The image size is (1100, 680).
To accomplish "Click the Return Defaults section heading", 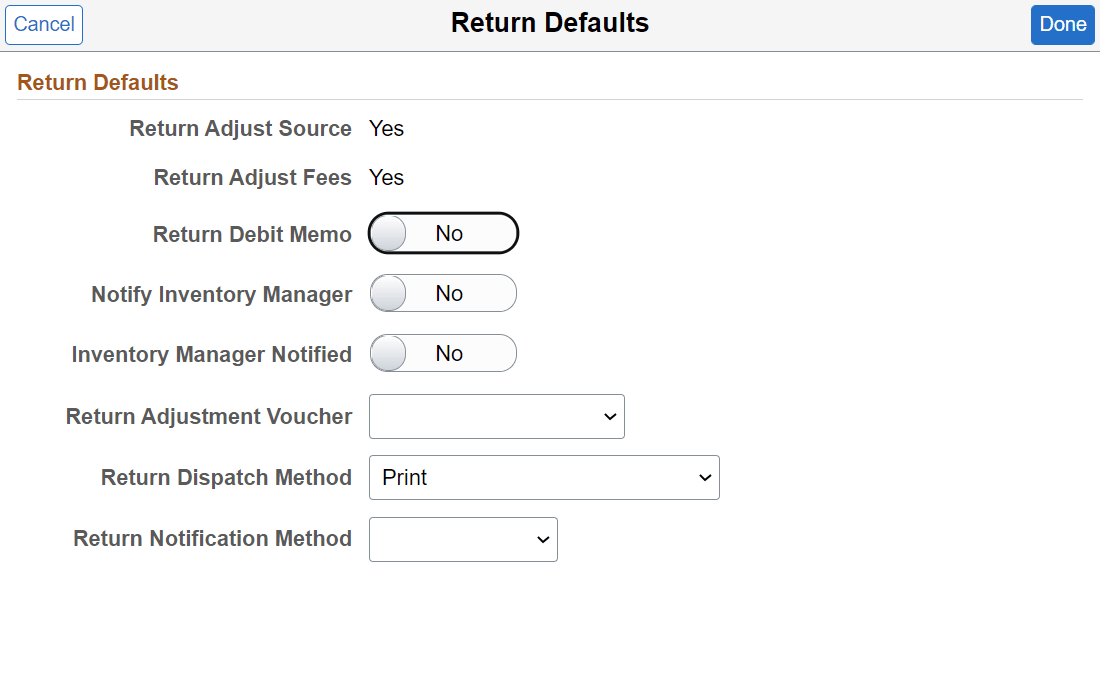I will tap(97, 82).
